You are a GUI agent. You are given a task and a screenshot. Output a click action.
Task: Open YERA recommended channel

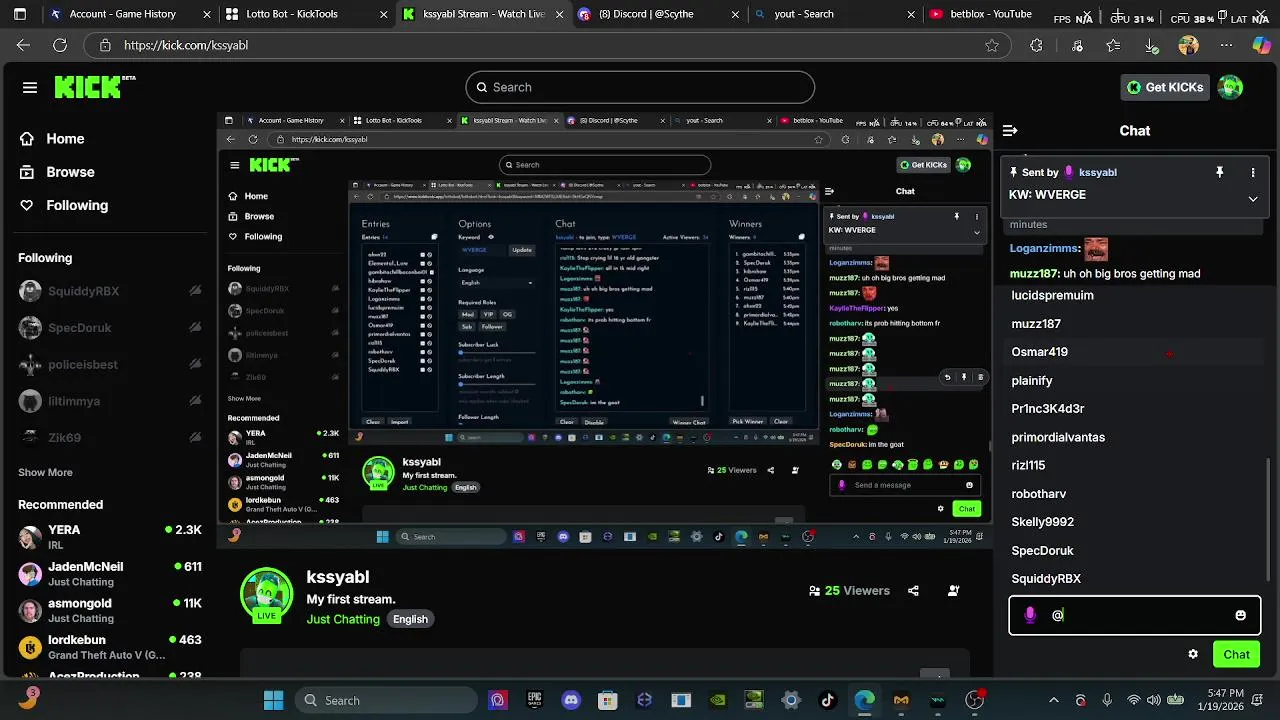(x=110, y=537)
